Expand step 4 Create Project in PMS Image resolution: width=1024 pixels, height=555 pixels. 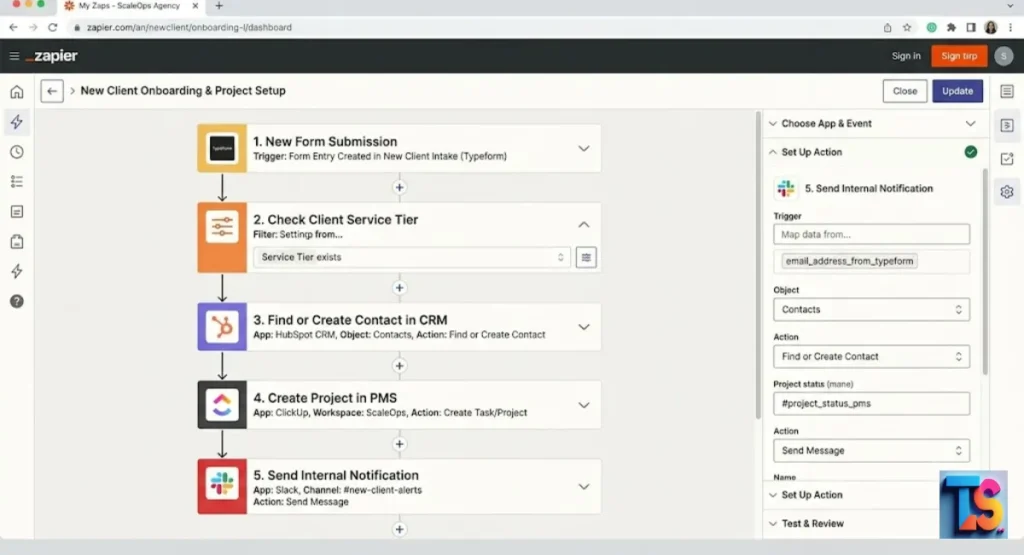point(584,405)
